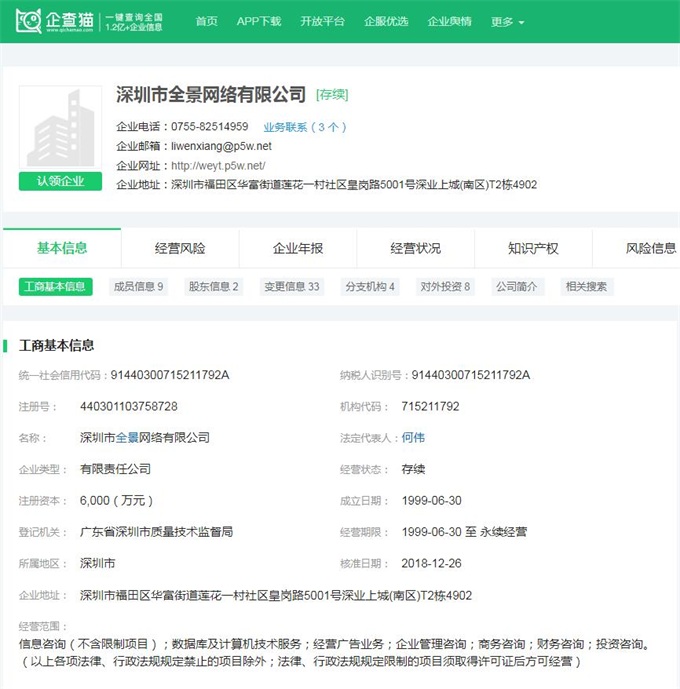Jump to 股东信息 2 section

214,287
